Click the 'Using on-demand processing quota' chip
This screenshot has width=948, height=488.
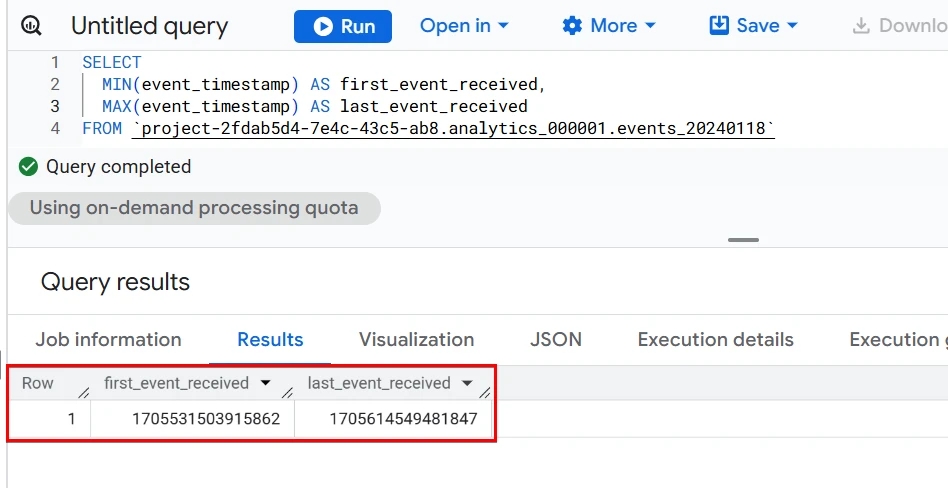[x=194, y=209]
